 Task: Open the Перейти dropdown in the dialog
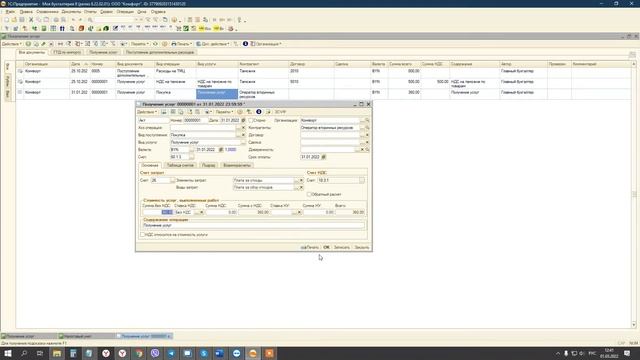tap(224, 112)
